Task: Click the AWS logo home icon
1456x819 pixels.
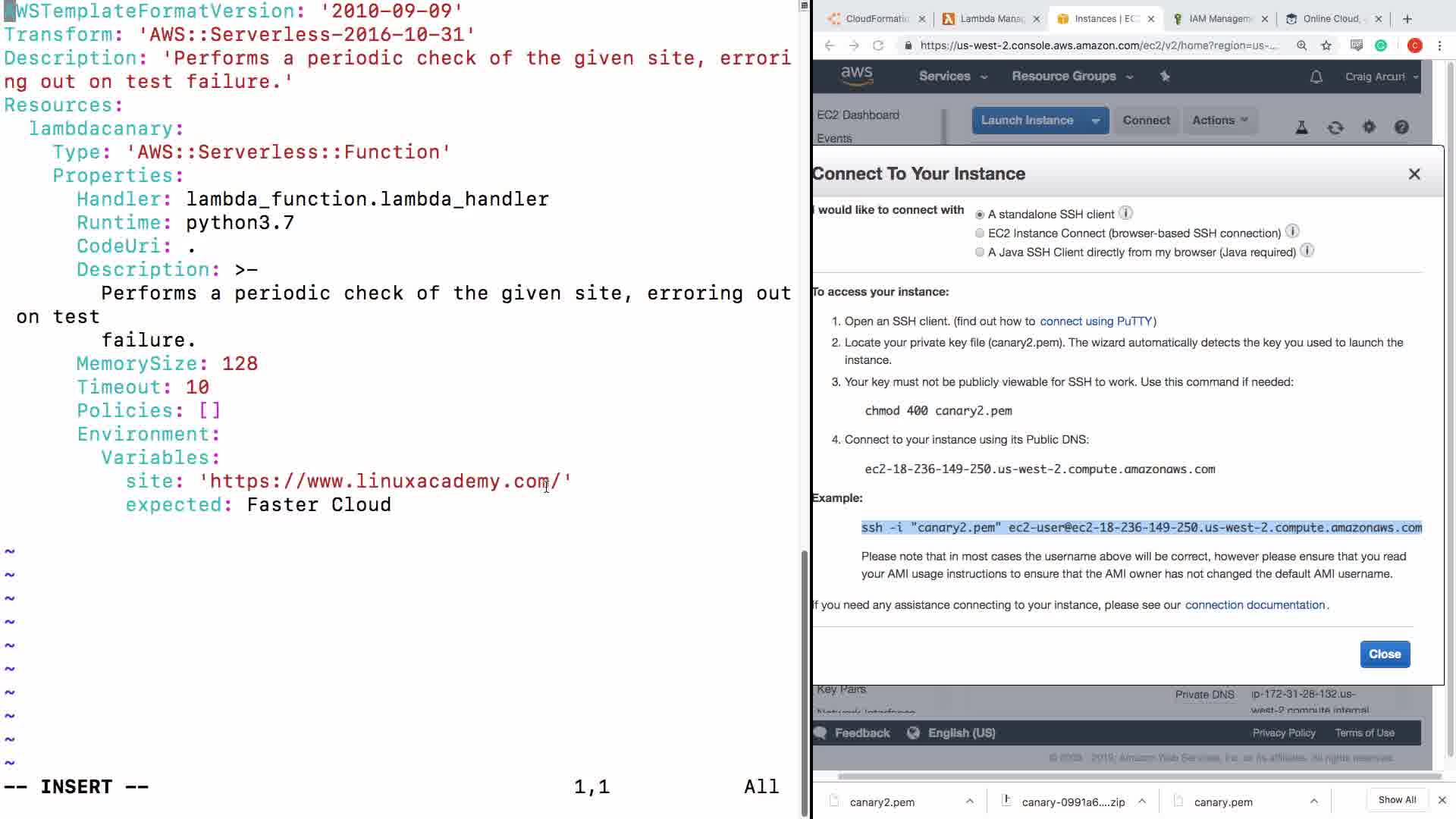Action: point(857,76)
